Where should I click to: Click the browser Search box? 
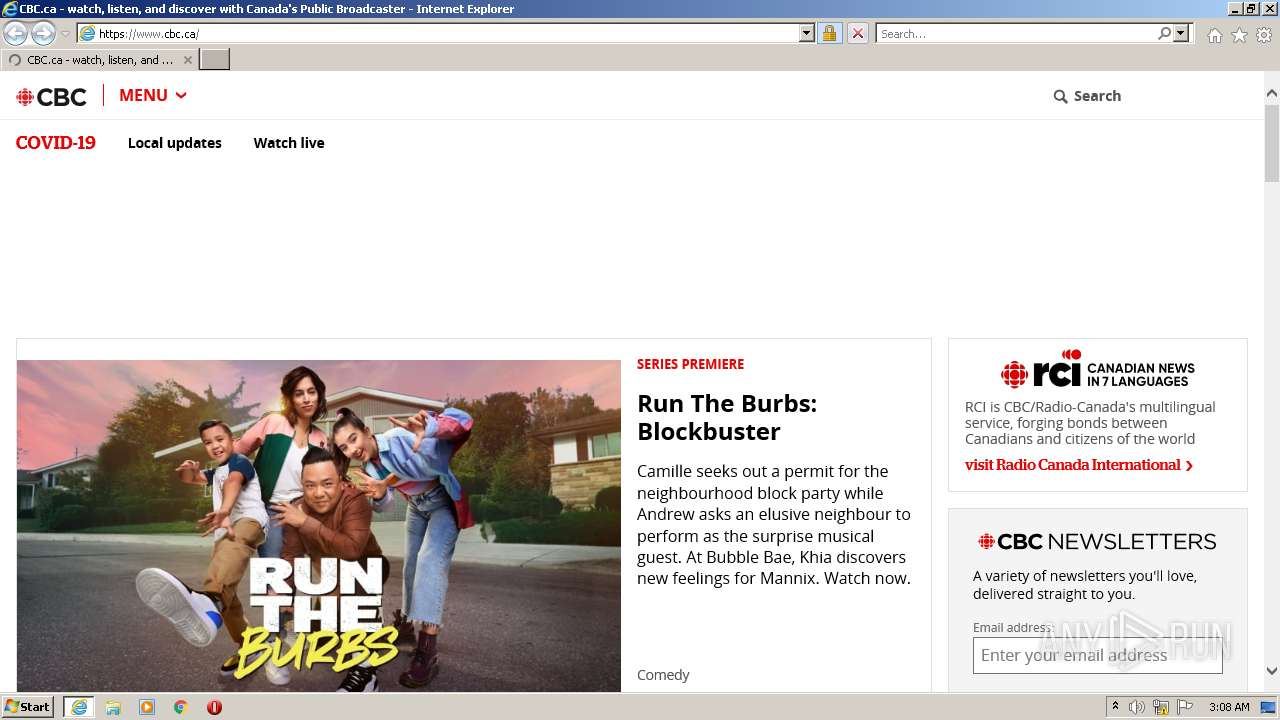point(1015,33)
